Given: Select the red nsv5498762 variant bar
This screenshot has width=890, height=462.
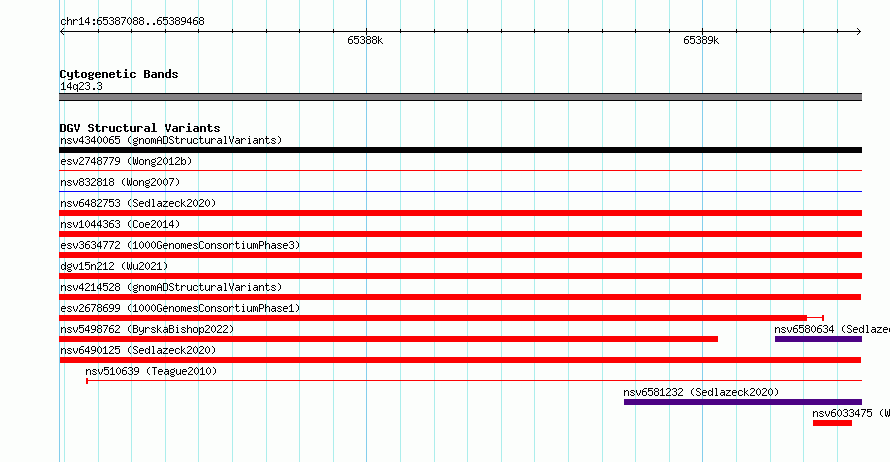Looking at the screenshot, I should click(x=389, y=339).
